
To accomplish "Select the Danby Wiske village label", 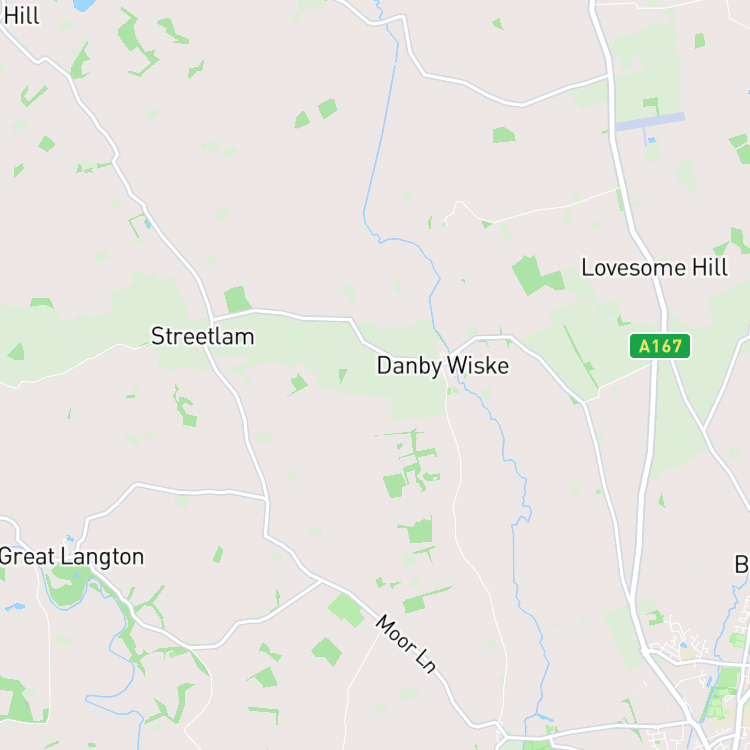I will pyautogui.click(x=443, y=366).
